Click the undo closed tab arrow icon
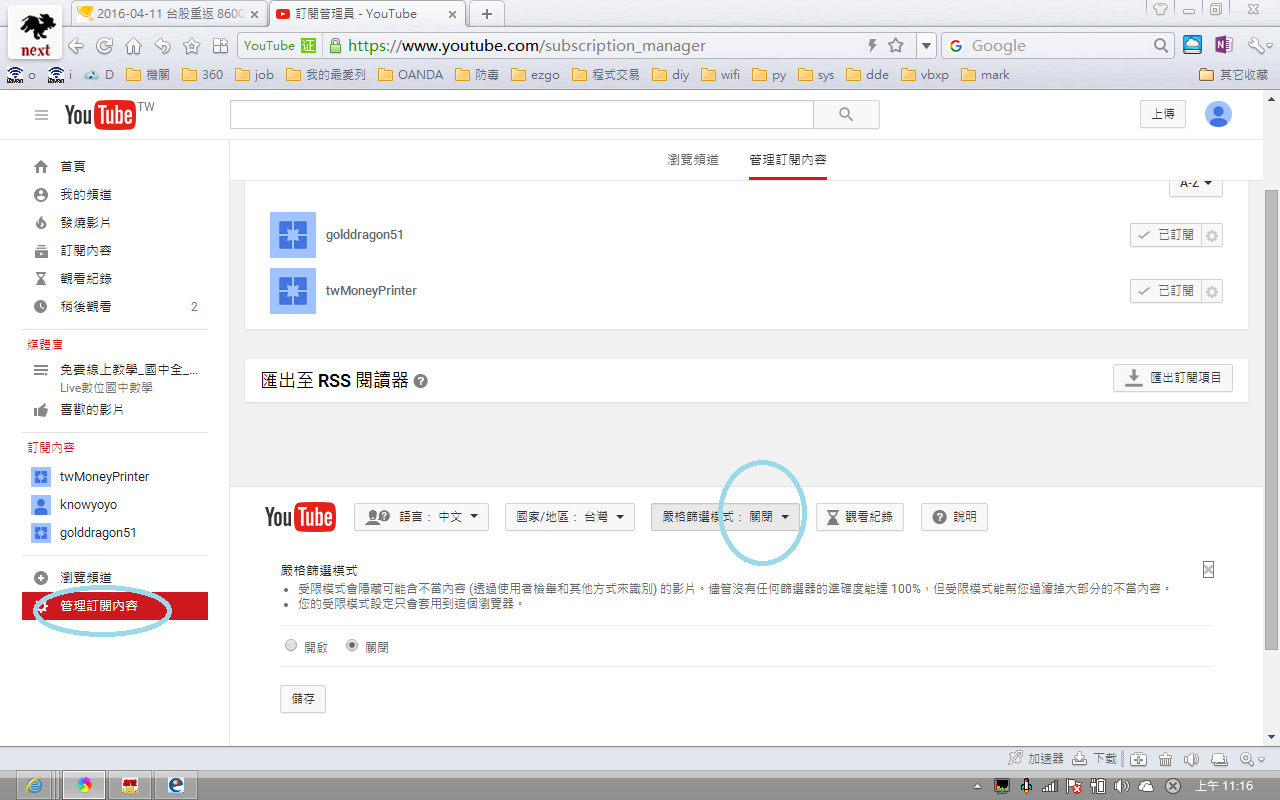Viewport: 1280px width, 800px height. [x=162, y=46]
